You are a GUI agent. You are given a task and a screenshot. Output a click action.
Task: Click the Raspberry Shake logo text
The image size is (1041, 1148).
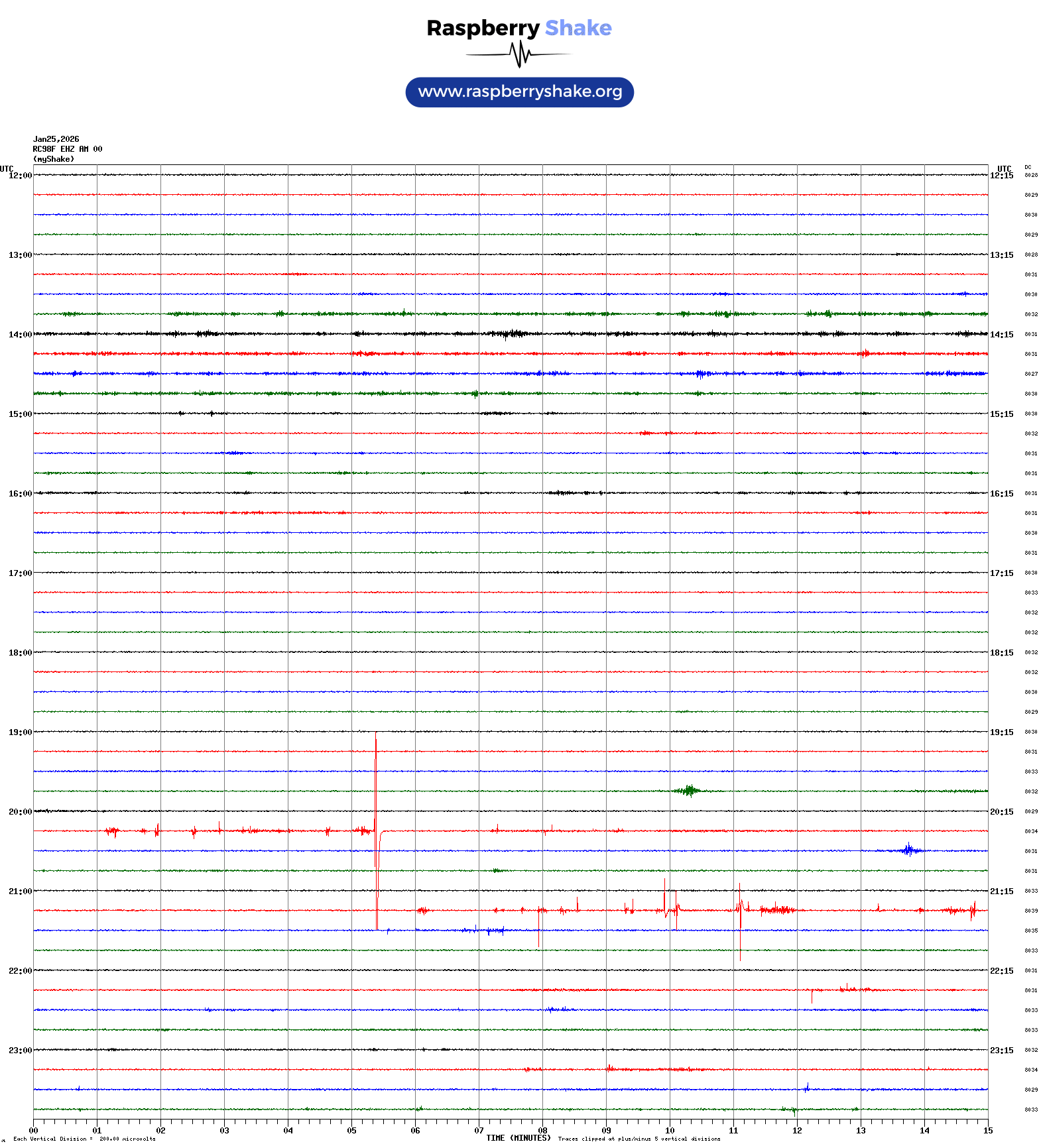click(519, 29)
